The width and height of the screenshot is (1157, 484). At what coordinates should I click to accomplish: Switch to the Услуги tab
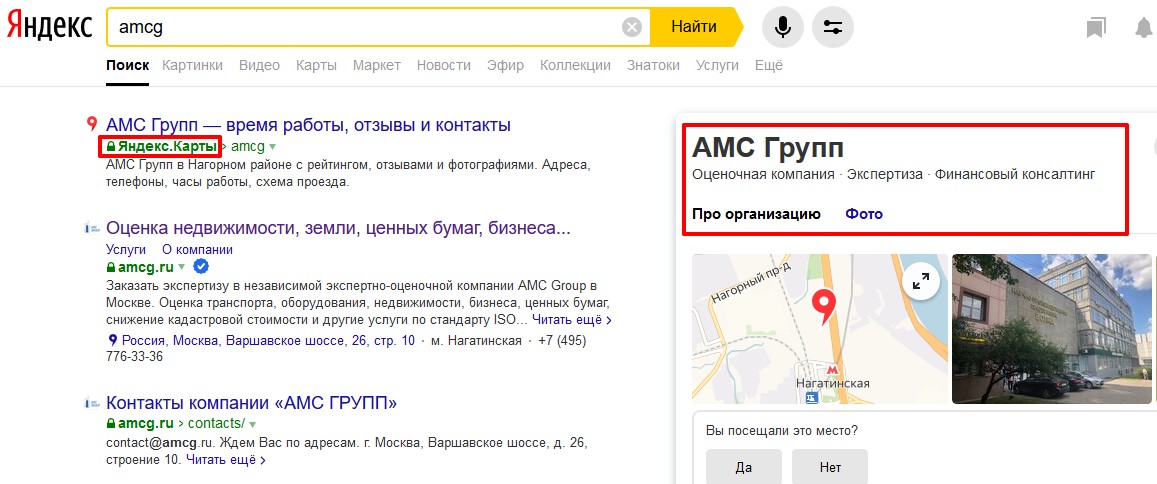[x=717, y=65]
